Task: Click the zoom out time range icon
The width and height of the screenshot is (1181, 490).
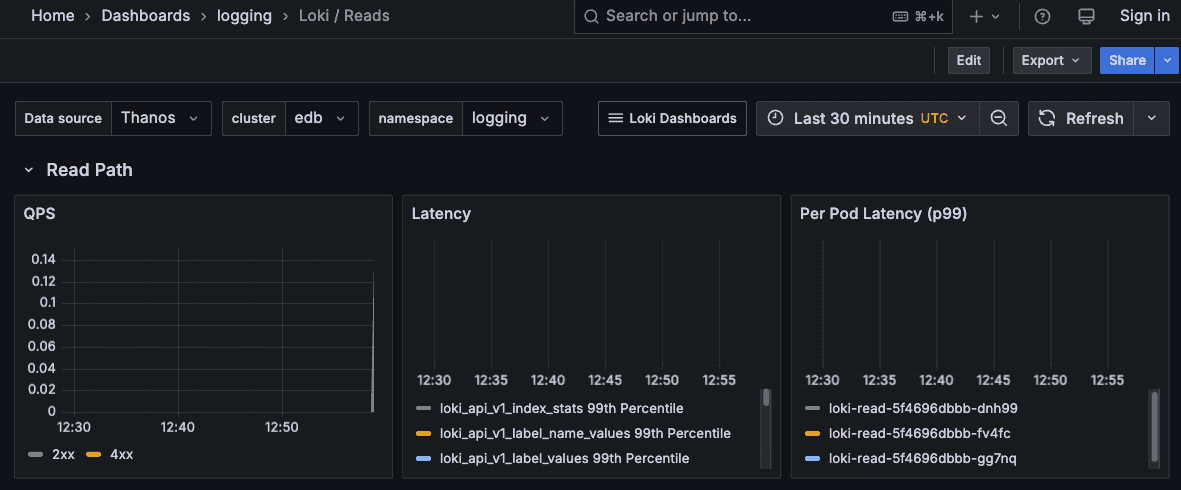Action: click(999, 118)
